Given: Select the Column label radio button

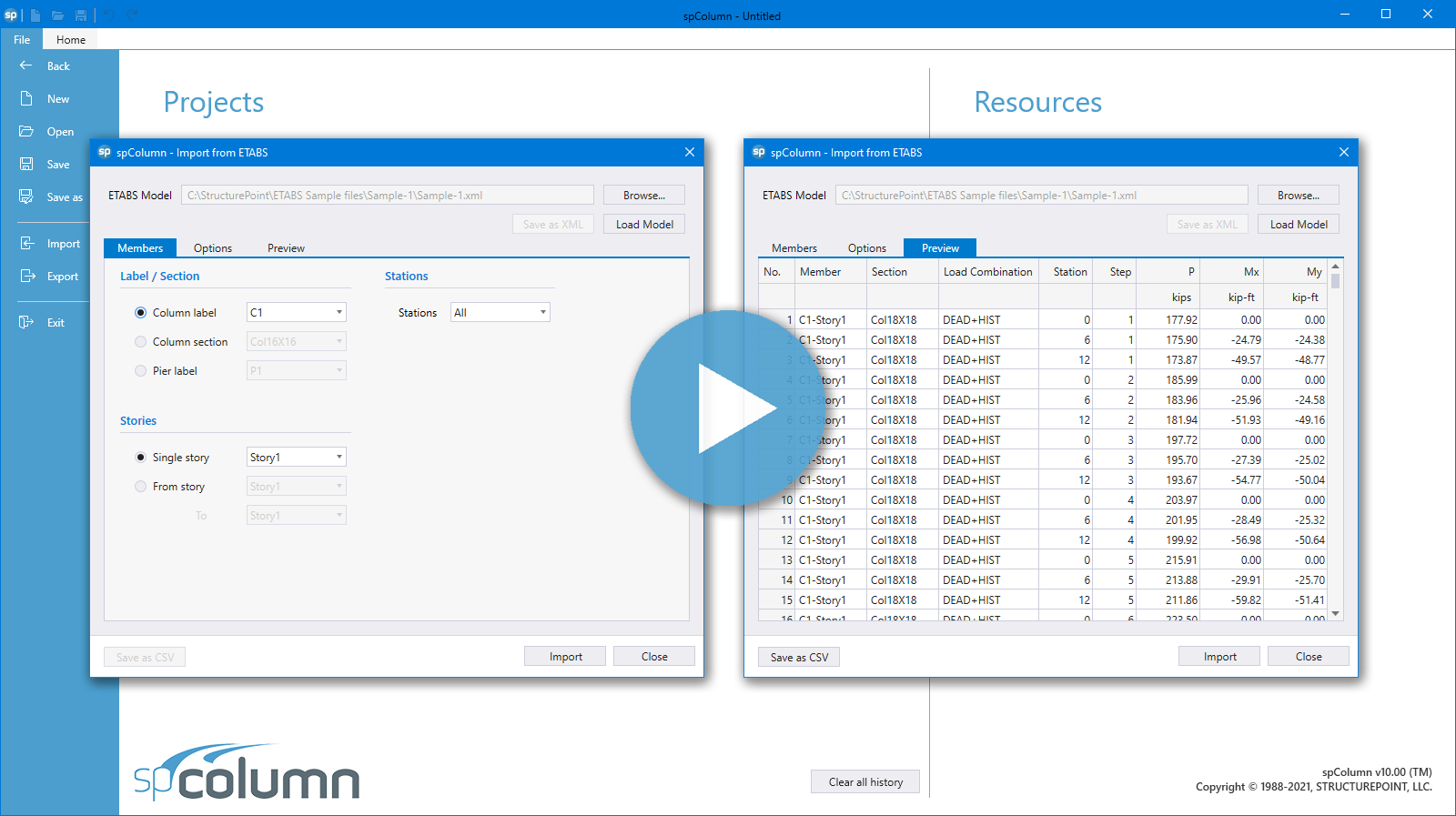Looking at the screenshot, I should [140, 312].
